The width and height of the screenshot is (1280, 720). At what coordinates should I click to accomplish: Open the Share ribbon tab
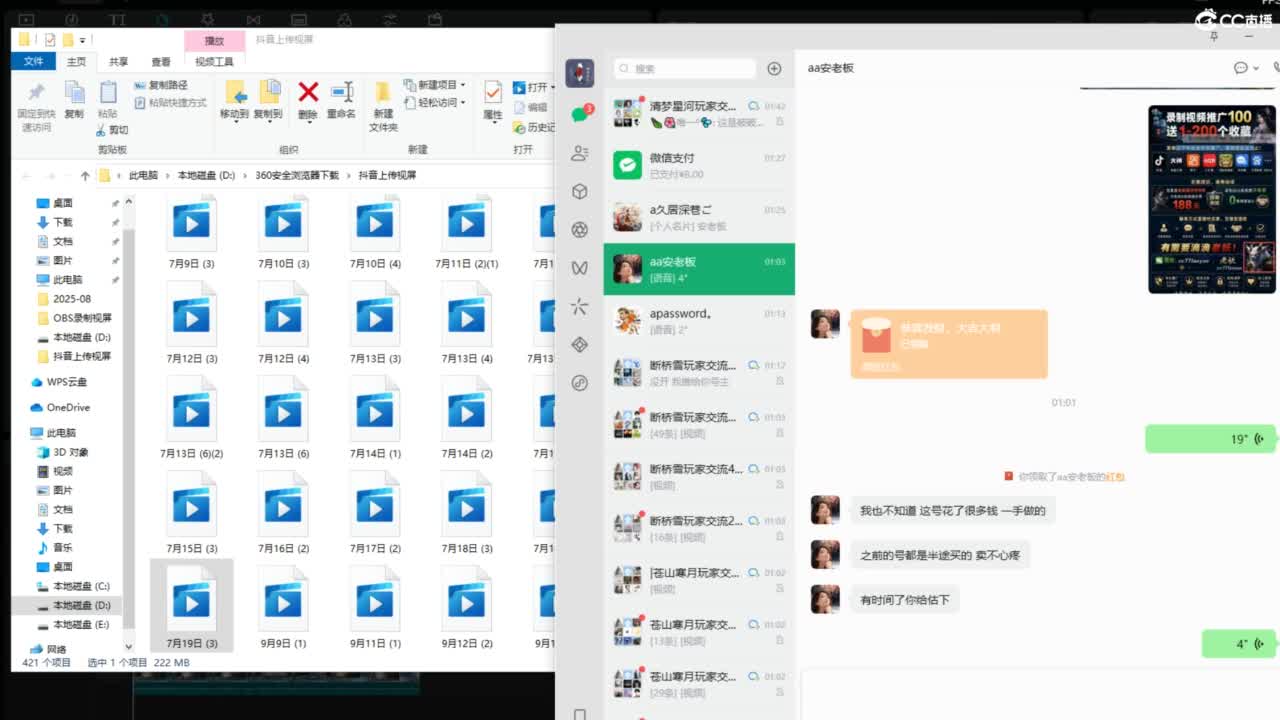118,62
